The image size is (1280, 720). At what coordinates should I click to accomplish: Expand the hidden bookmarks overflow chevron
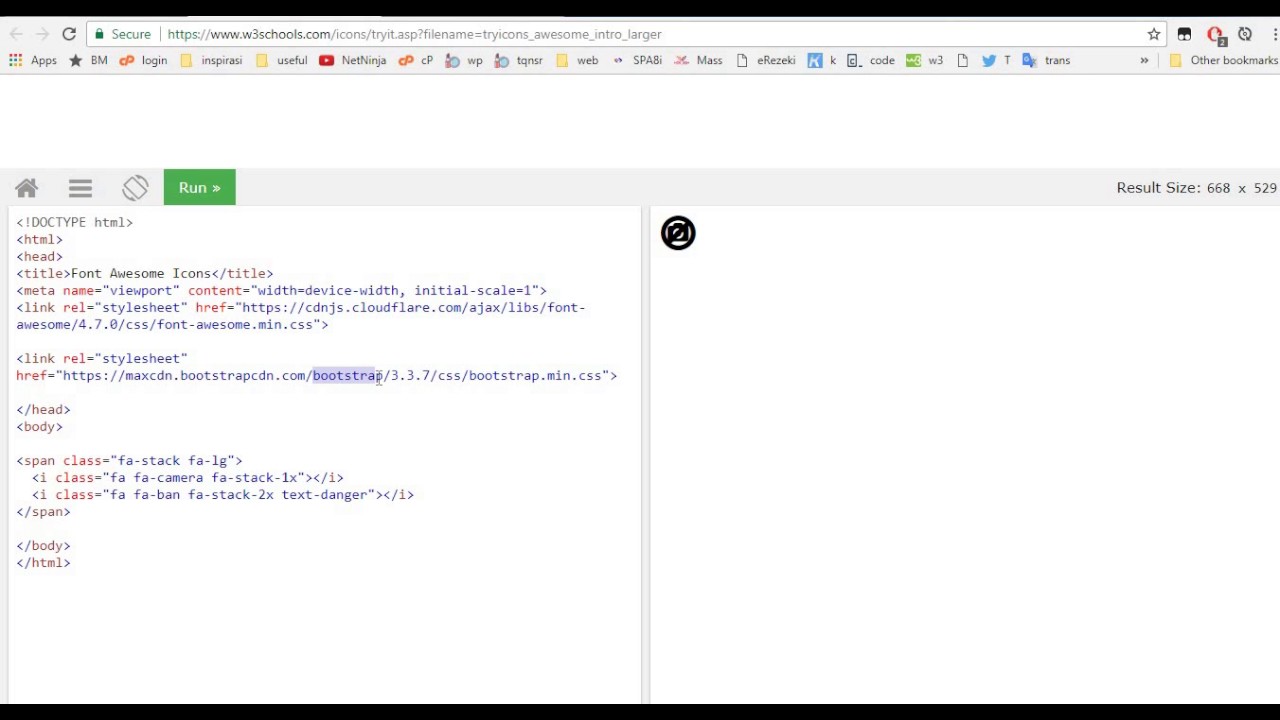pos(1144,60)
